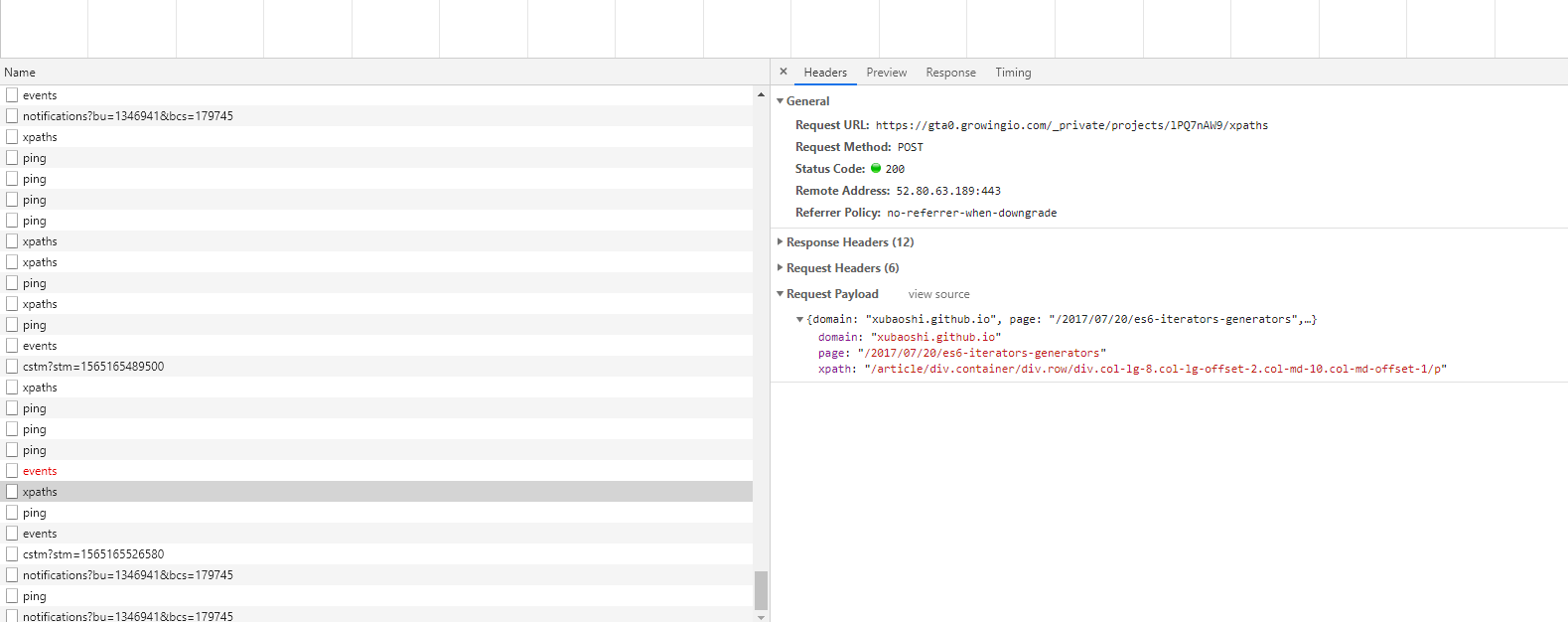Screen dimensions: 1568x622
Task: Click the Referrer Policy label
Action: [x=838, y=213]
